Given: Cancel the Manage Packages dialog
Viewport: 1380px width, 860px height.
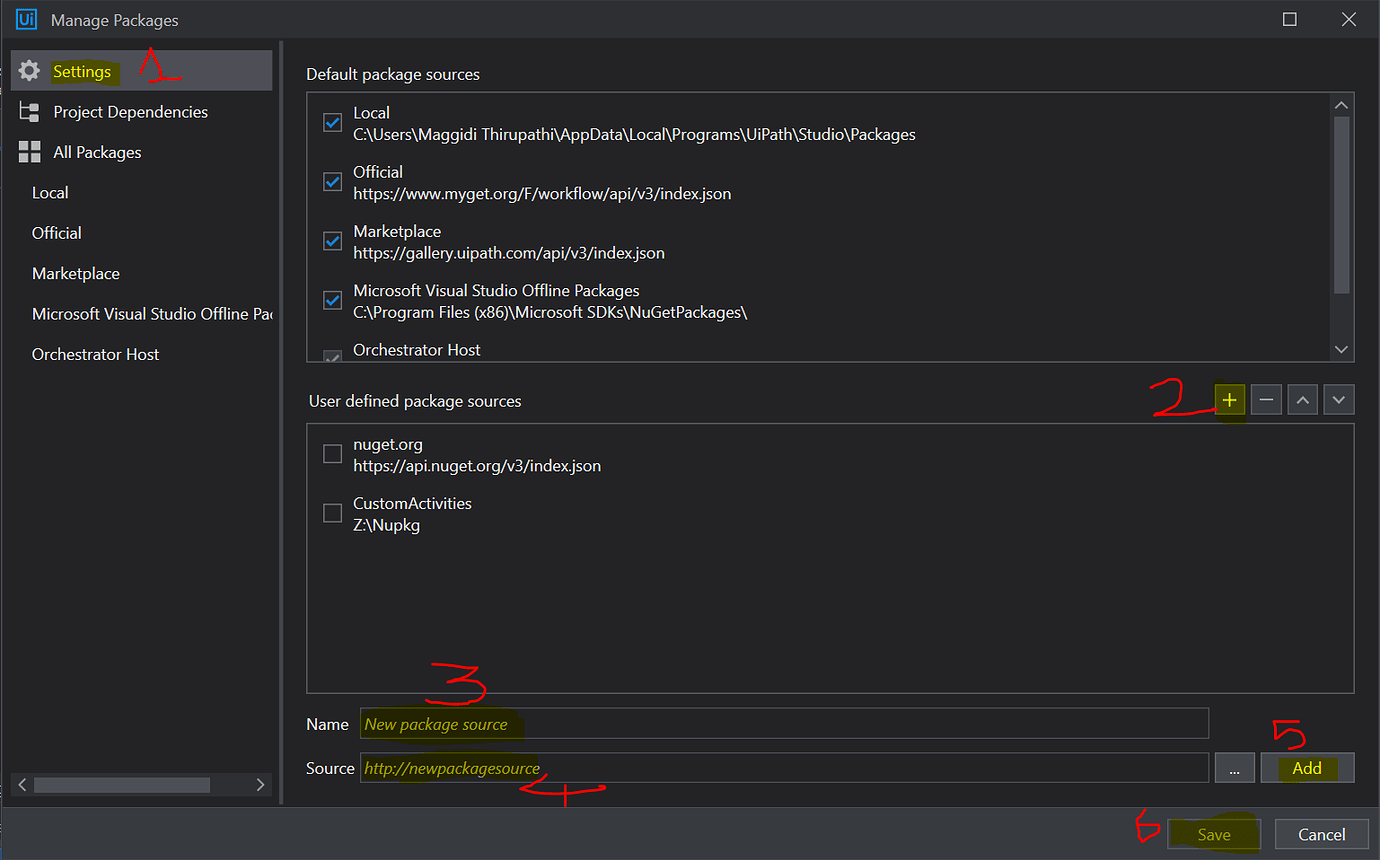Looking at the screenshot, I should coord(1321,834).
